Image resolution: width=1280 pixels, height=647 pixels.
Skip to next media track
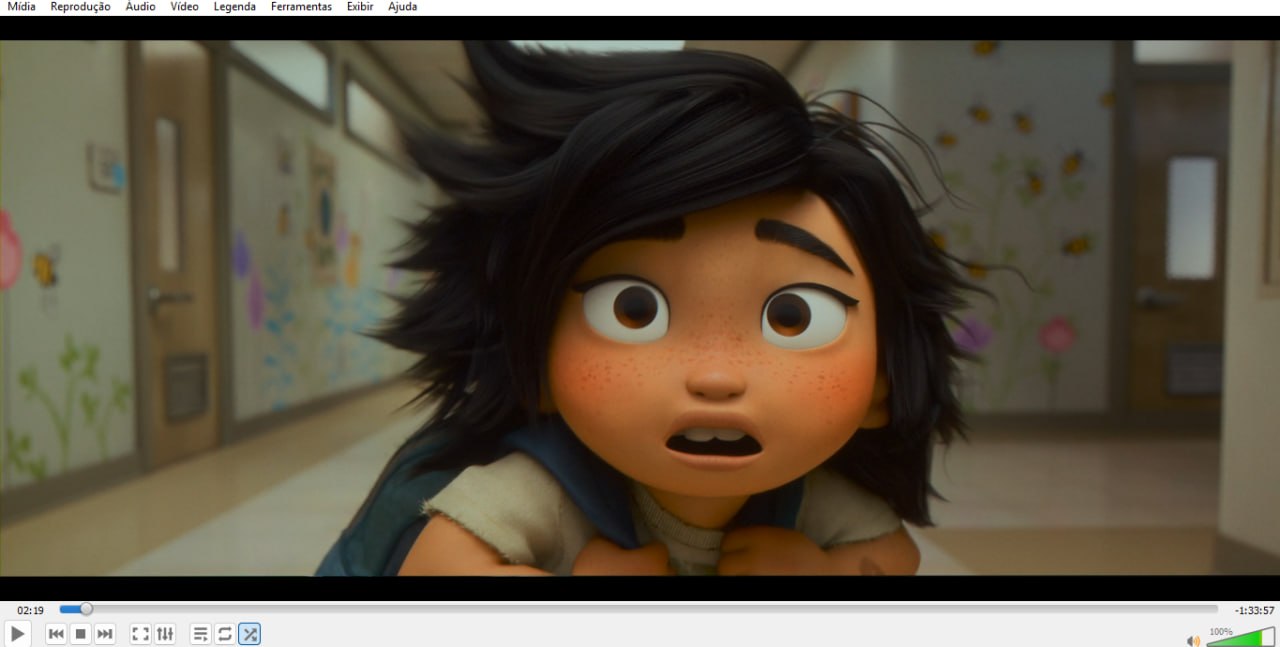105,634
